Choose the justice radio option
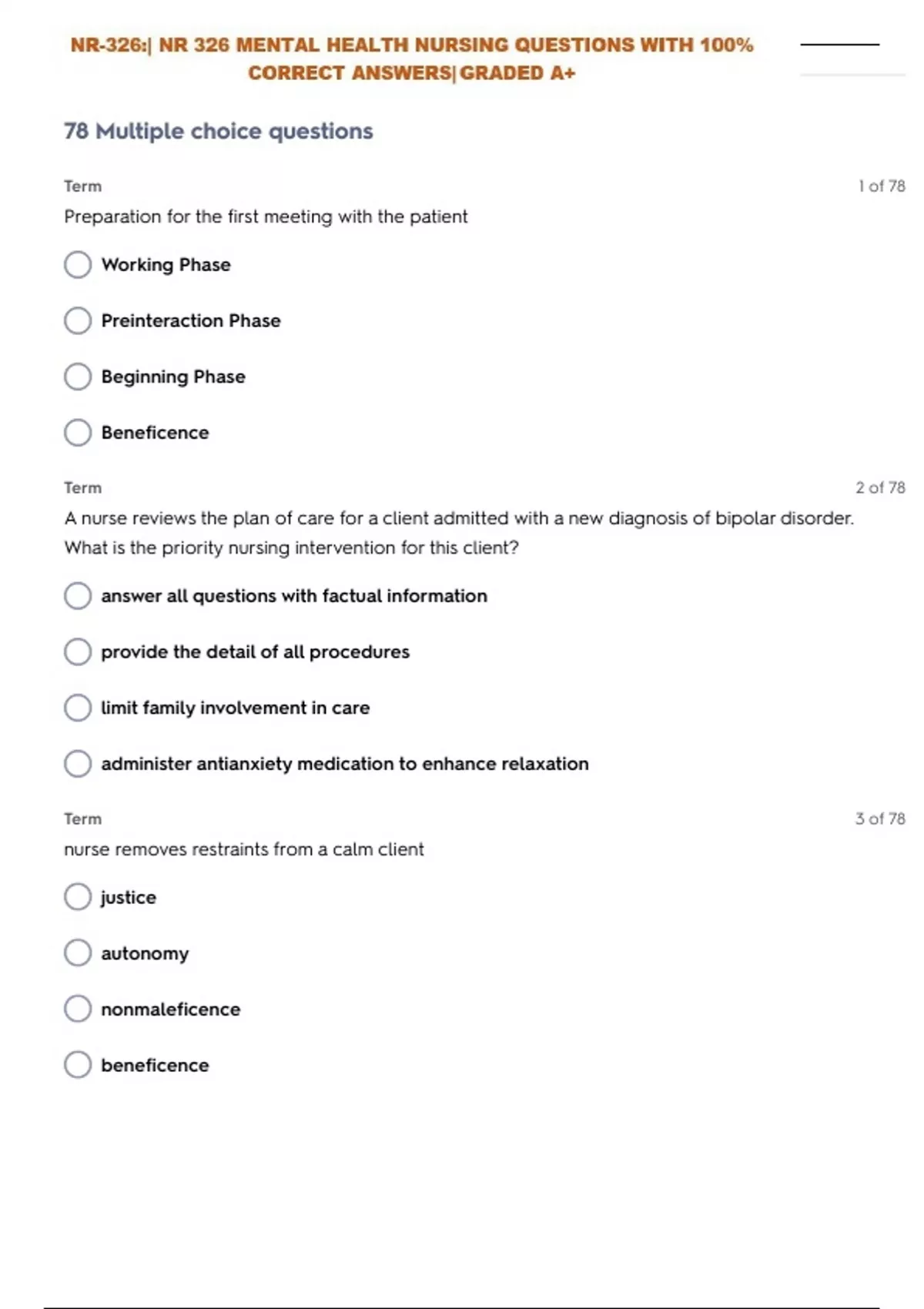Screen dimensions: 924x1309 (78, 897)
